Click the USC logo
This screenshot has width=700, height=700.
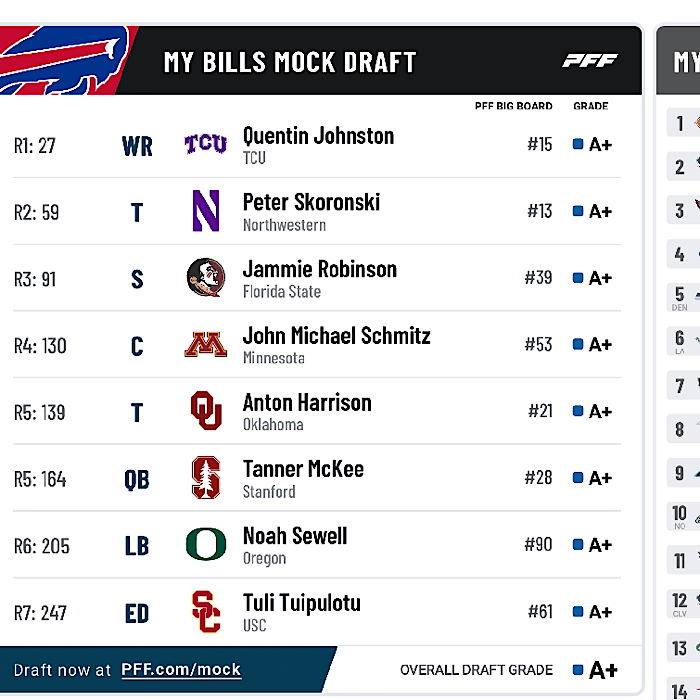(206, 612)
